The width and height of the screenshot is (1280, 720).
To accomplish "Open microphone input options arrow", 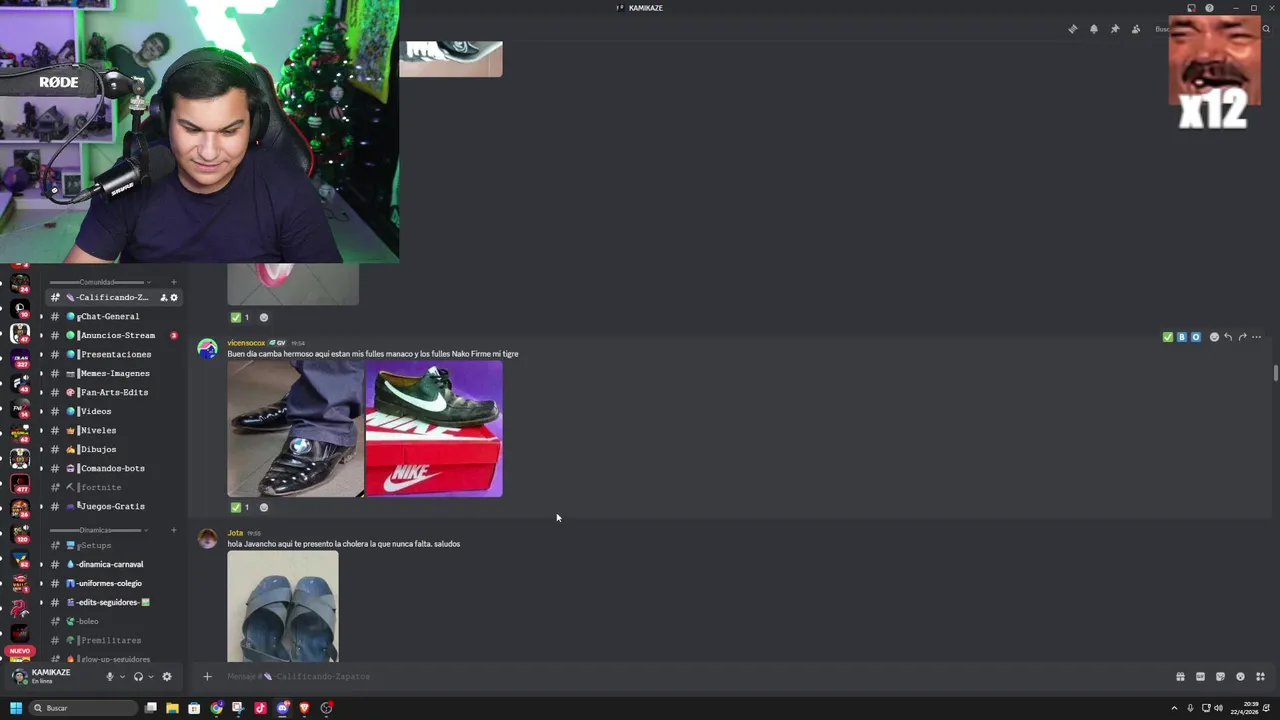I will [123, 676].
